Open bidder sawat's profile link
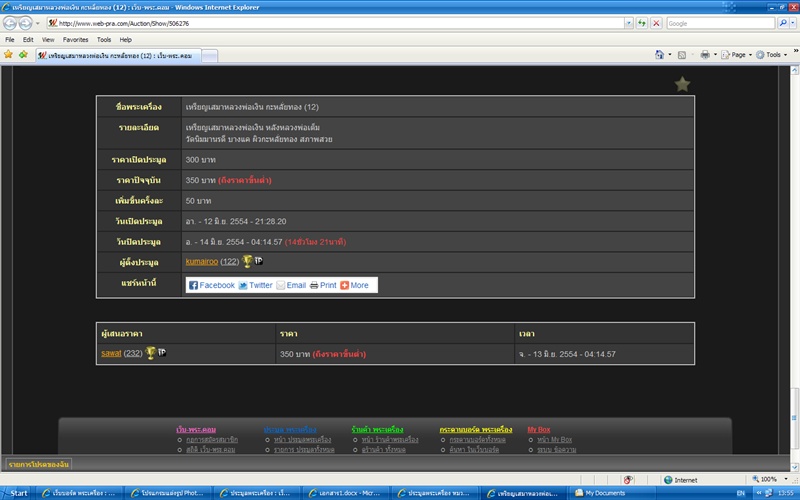Screen dimensions: 800x500 [x=111, y=353]
